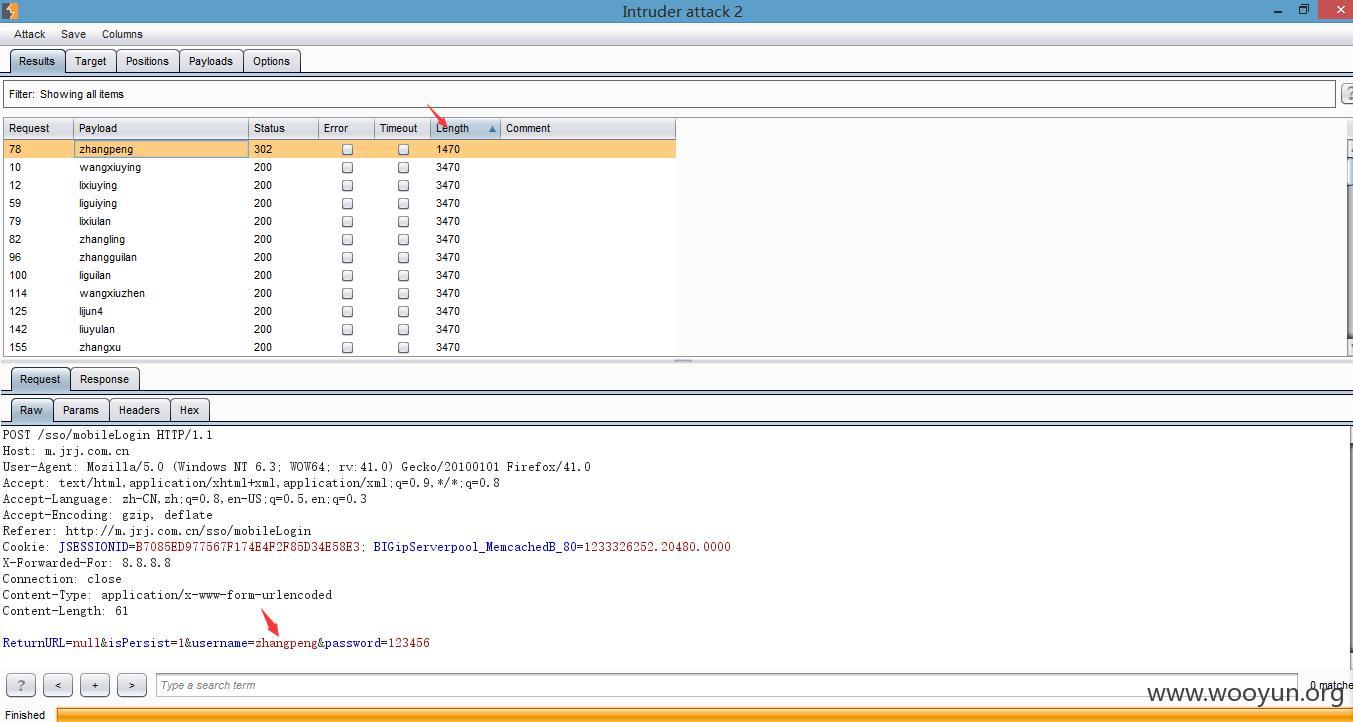Click the request body line ReturnURL

point(216,643)
